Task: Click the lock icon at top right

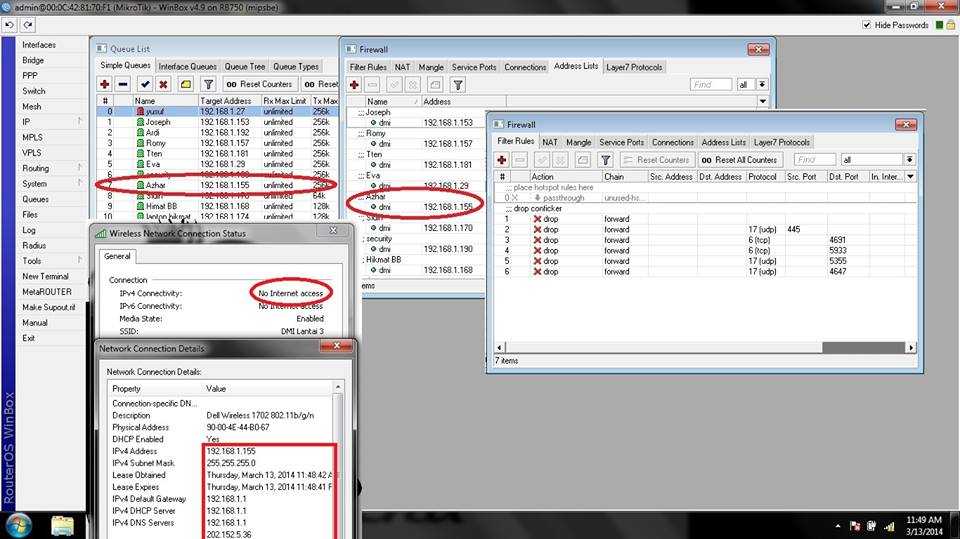Action: pos(951,25)
